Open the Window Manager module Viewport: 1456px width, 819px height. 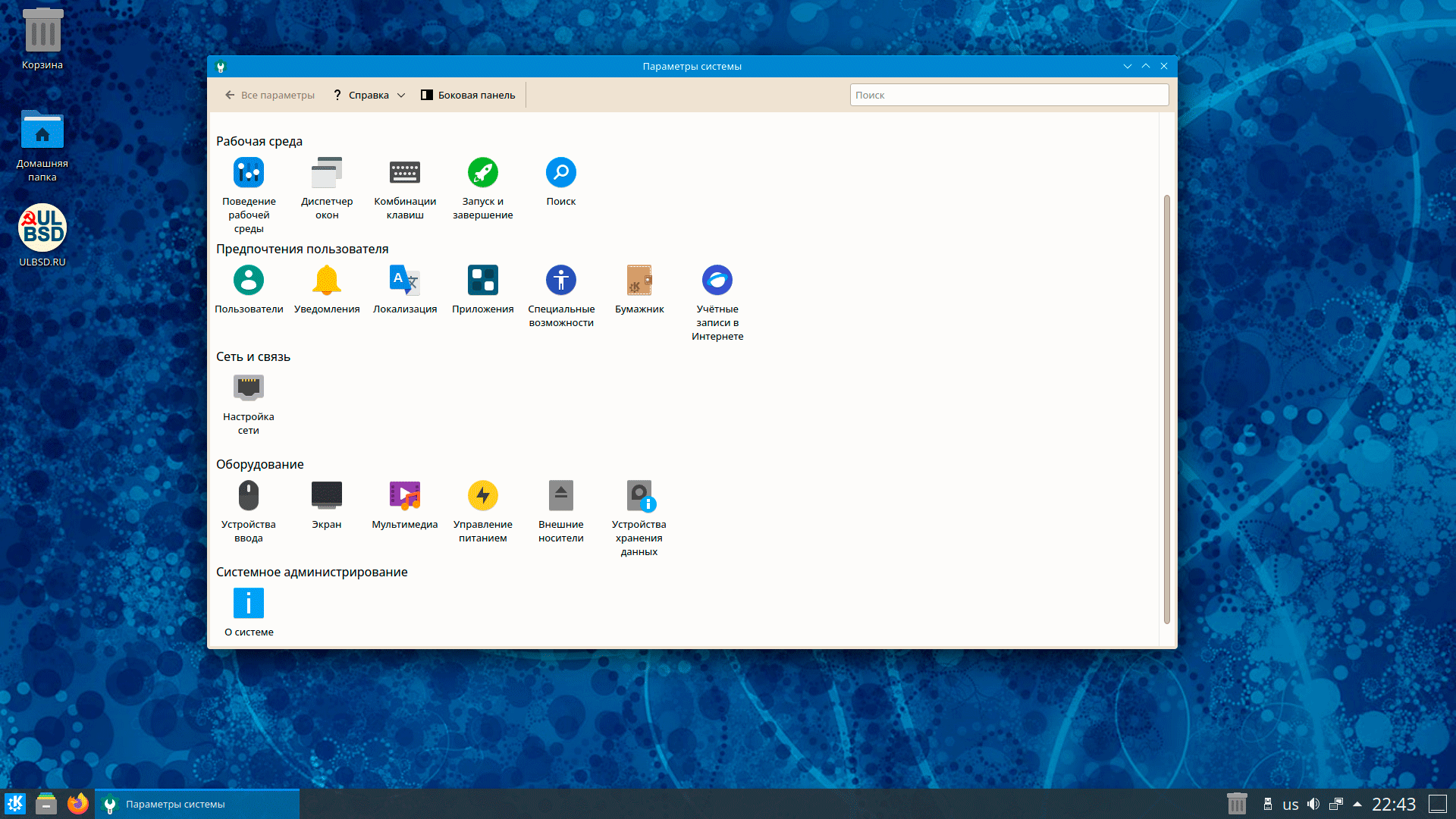[327, 174]
